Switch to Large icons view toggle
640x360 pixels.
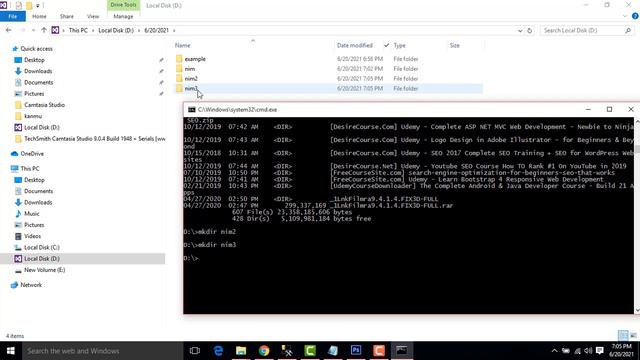(633, 336)
